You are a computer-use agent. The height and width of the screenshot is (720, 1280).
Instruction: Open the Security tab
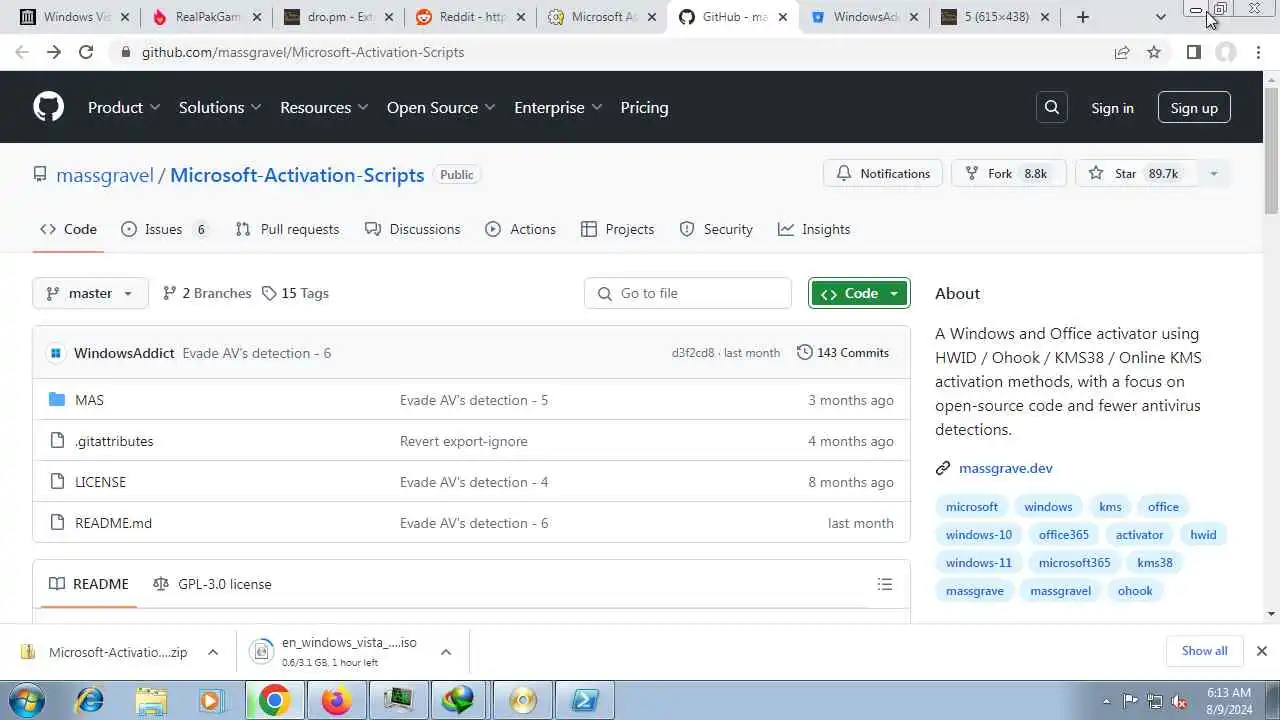click(716, 229)
